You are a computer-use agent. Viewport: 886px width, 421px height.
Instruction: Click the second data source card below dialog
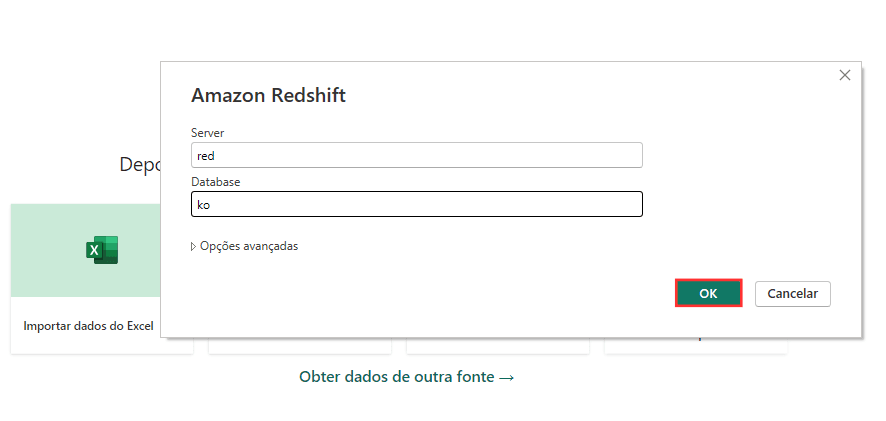(300, 346)
